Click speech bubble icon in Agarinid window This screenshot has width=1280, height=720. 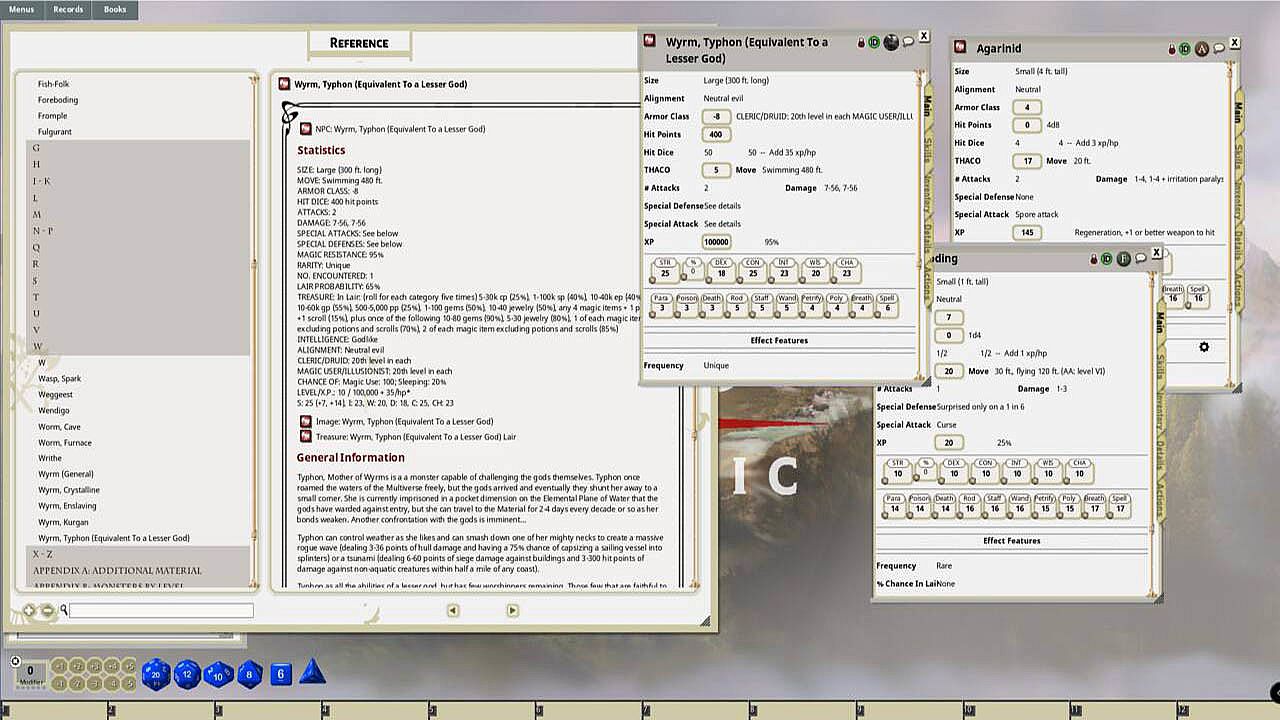point(1219,48)
